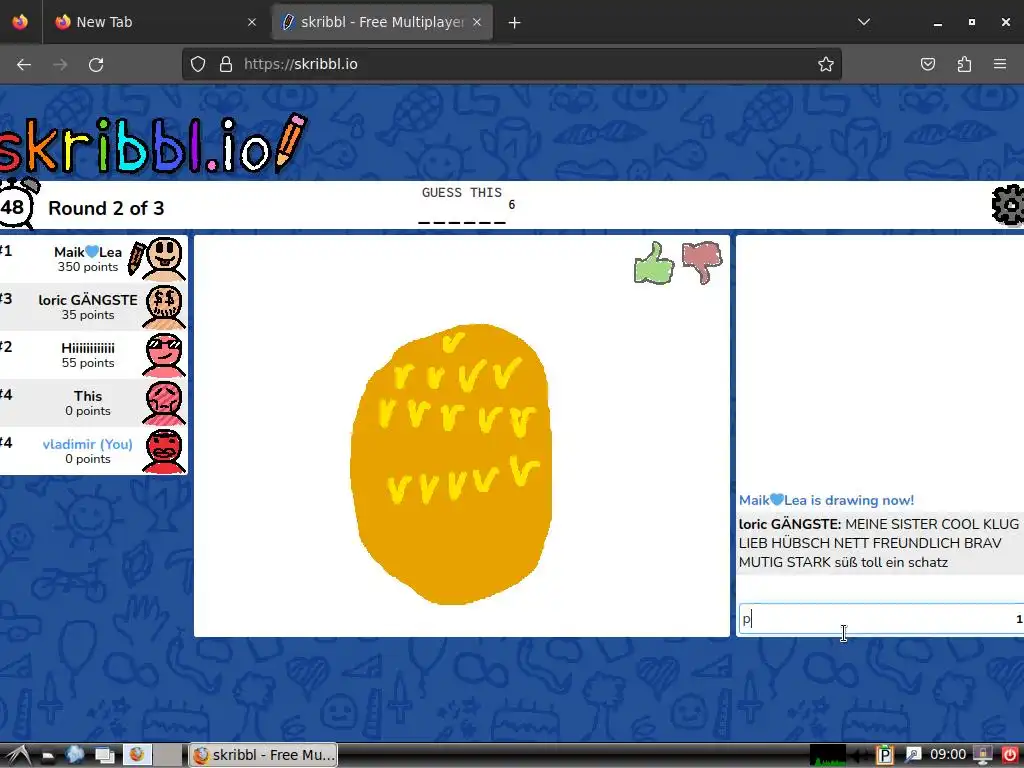Viewport: 1024px width, 768px height.
Task: Open the Firefox application hamburger menu
Action: click(1000, 64)
